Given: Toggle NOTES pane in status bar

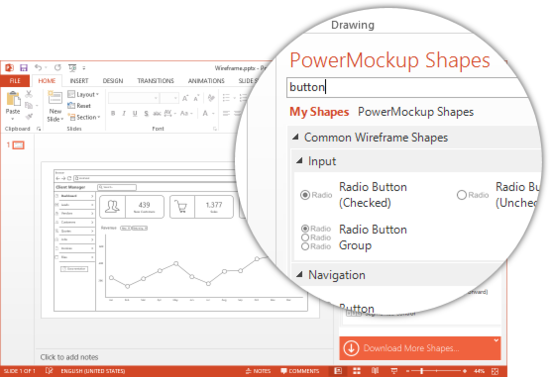Looking at the screenshot, I should [x=258, y=371].
